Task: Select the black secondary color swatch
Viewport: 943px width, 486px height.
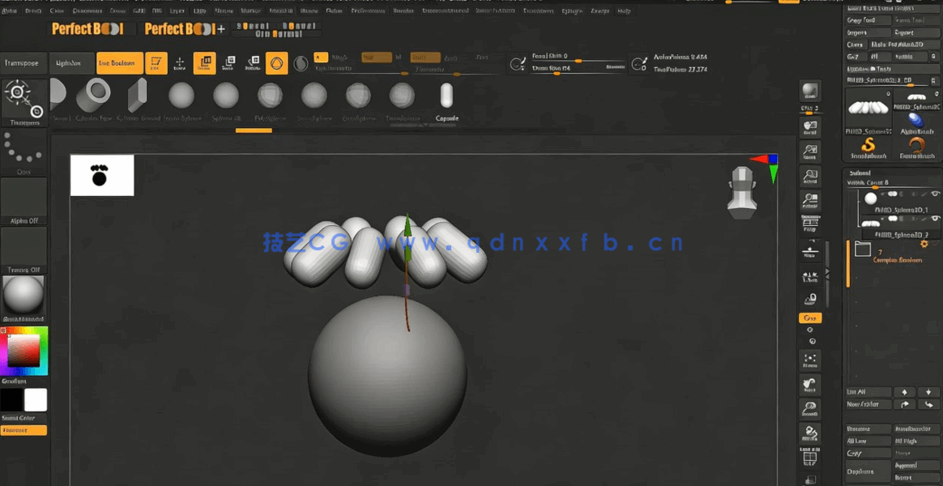Action: tap(11, 400)
